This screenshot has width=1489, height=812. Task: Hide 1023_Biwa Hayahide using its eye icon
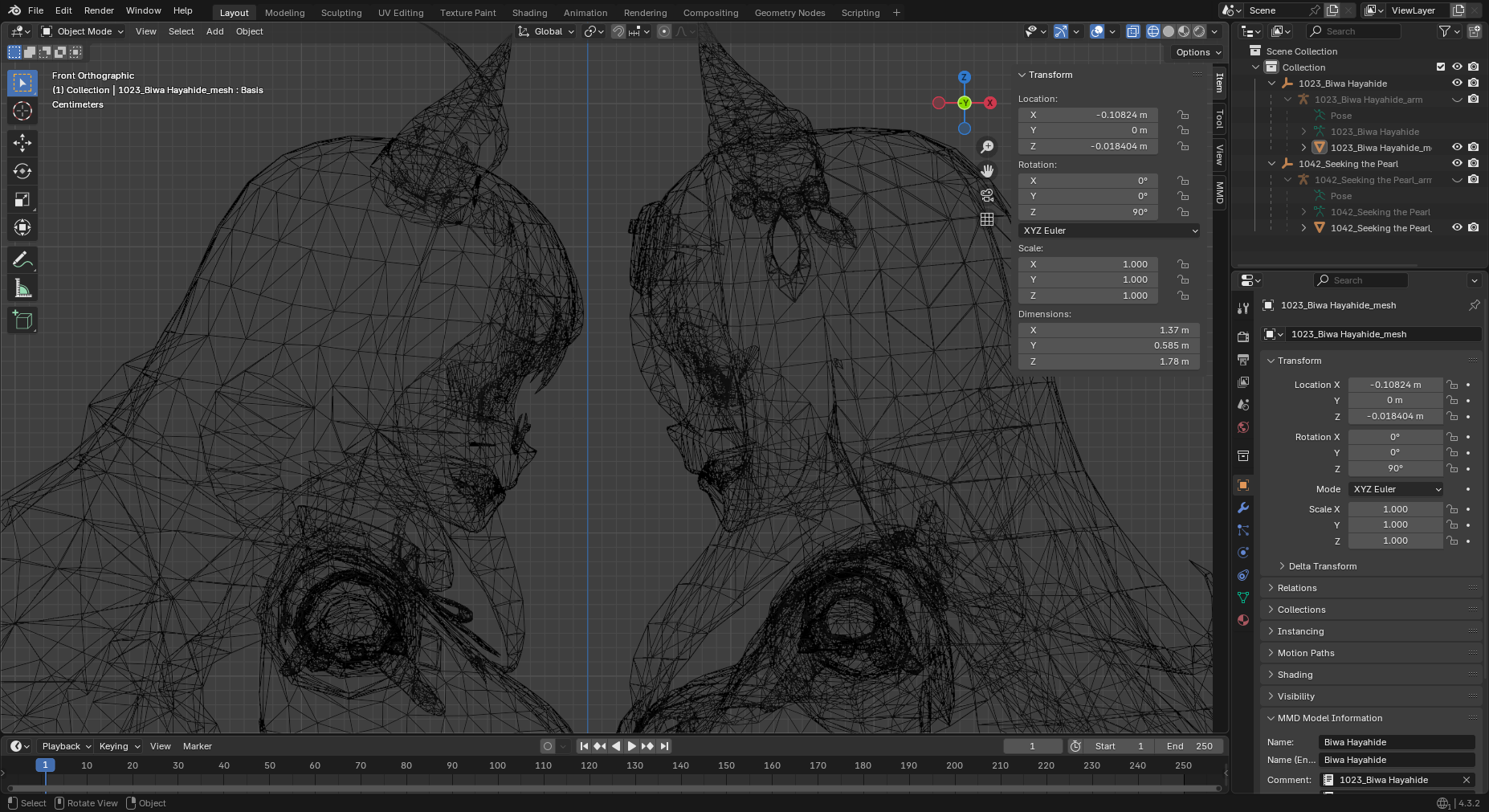(x=1457, y=84)
